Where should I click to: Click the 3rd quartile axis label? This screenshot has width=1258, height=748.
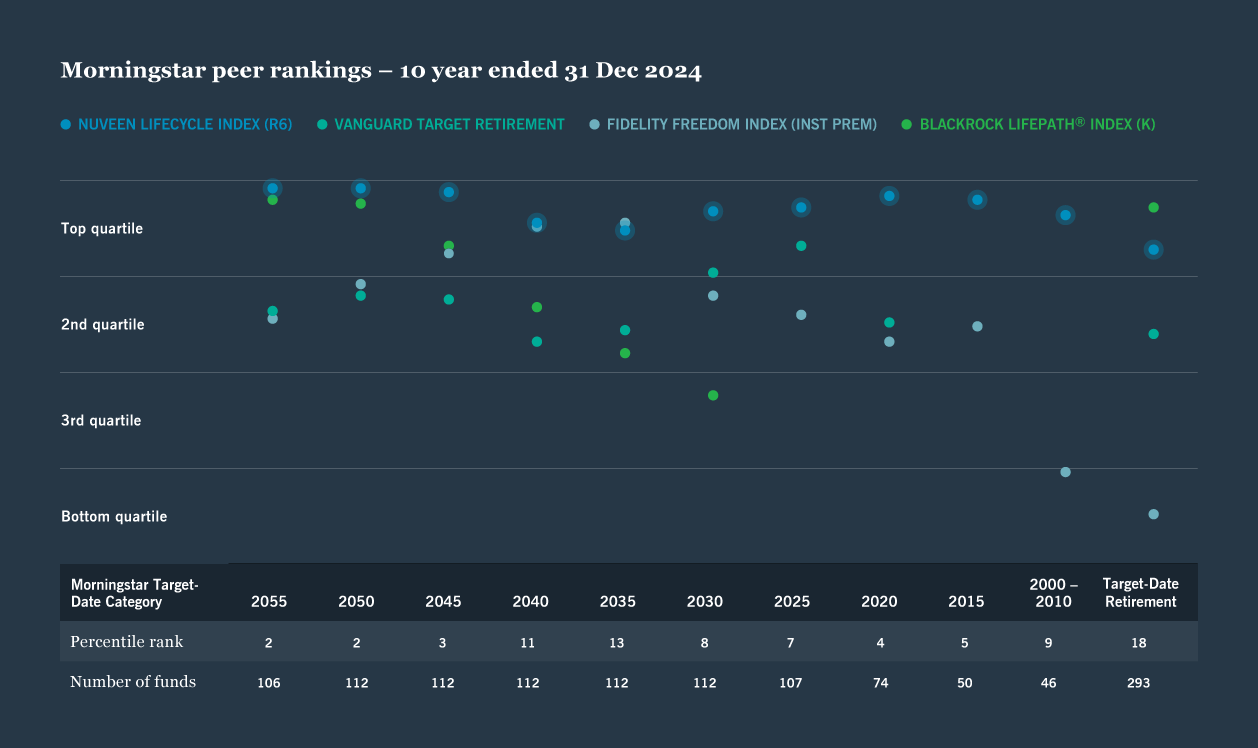tap(101, 421)
